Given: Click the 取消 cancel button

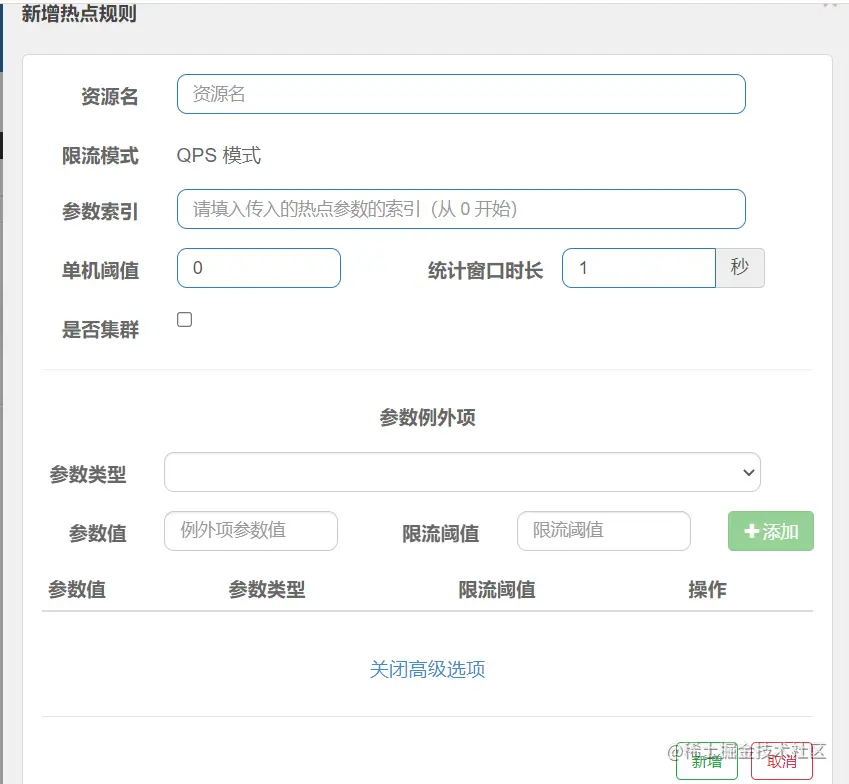Looking at the screenshot, I should point(781,761).
